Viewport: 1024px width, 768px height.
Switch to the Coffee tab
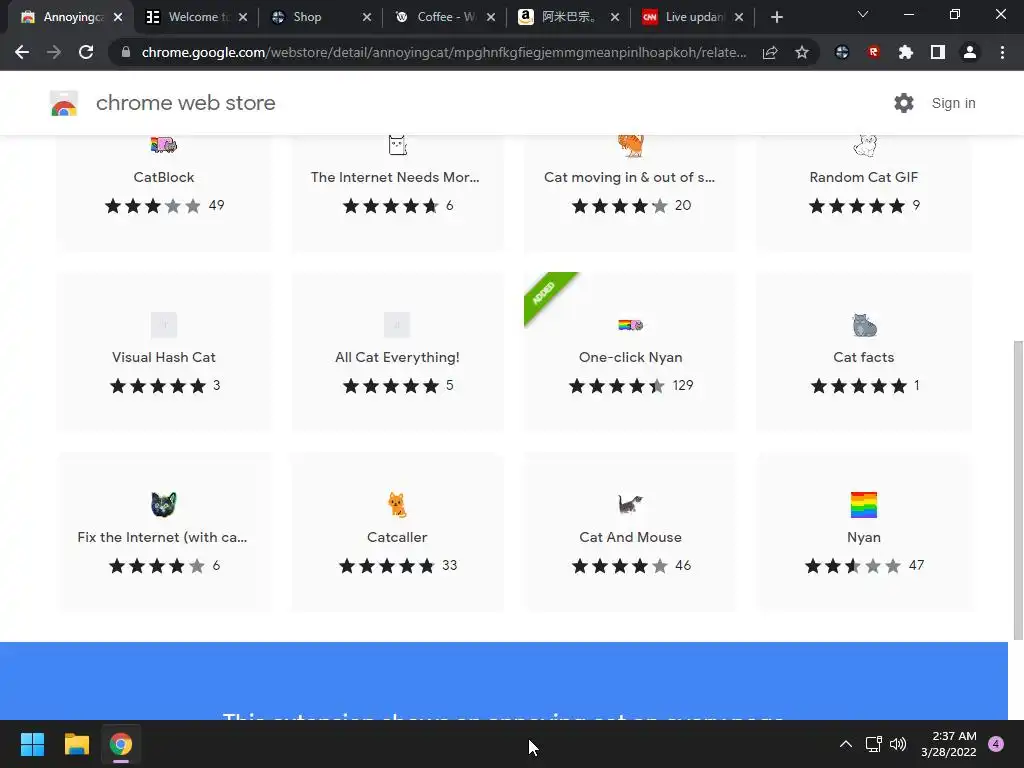click(x=445, y=17)
